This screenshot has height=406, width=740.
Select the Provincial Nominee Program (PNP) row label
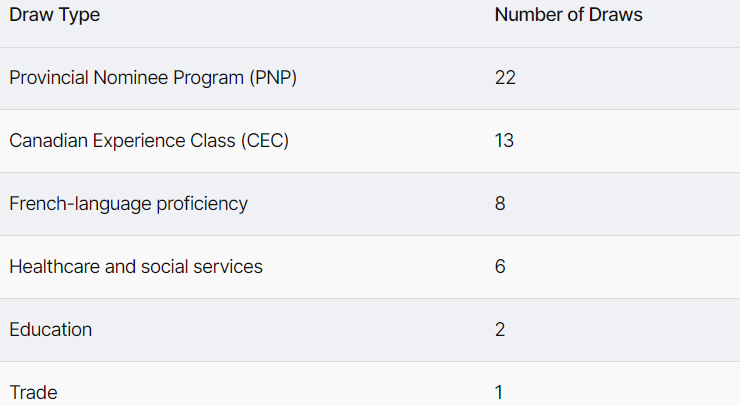coord(153,78)
